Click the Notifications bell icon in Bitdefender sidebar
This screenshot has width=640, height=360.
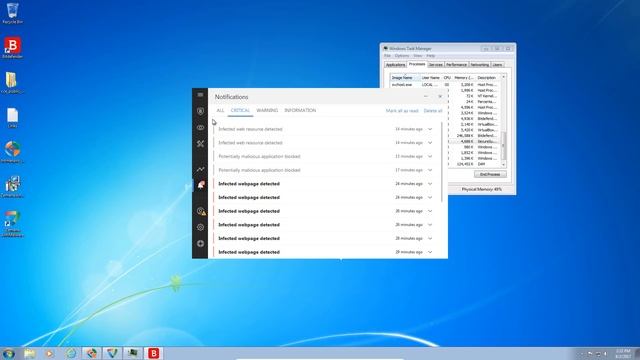pos(200,185)
